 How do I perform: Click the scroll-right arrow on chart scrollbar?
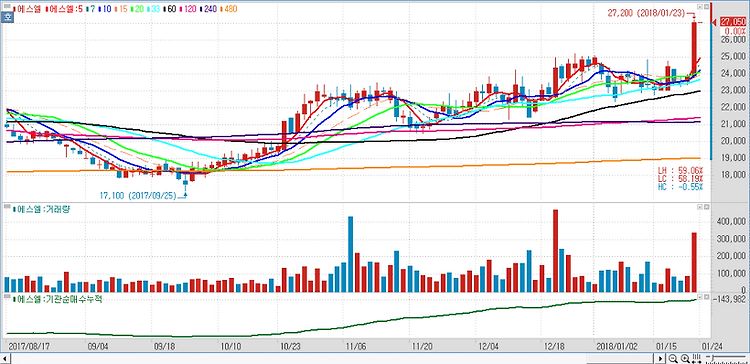point(661,358)
